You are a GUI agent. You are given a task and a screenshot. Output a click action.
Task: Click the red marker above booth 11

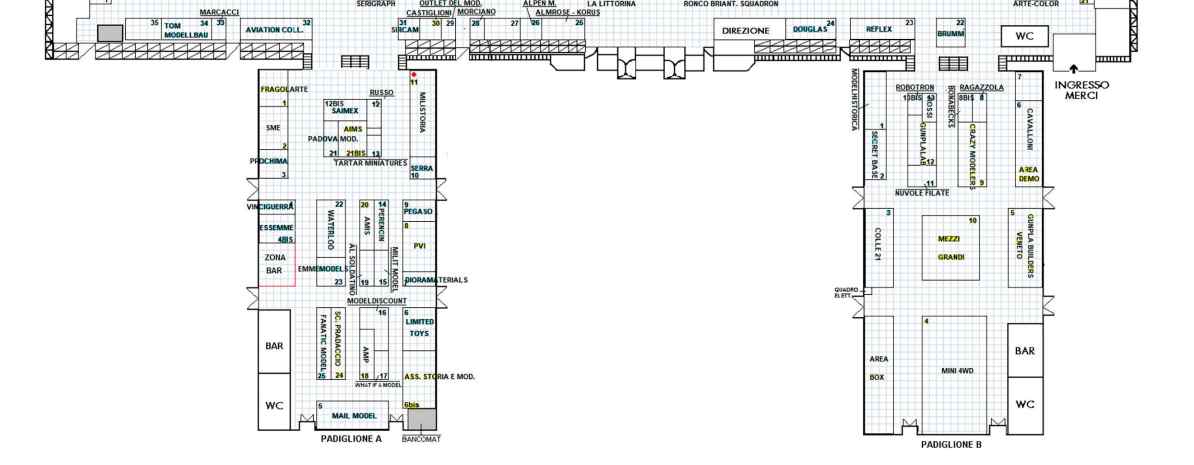[413, 75]
